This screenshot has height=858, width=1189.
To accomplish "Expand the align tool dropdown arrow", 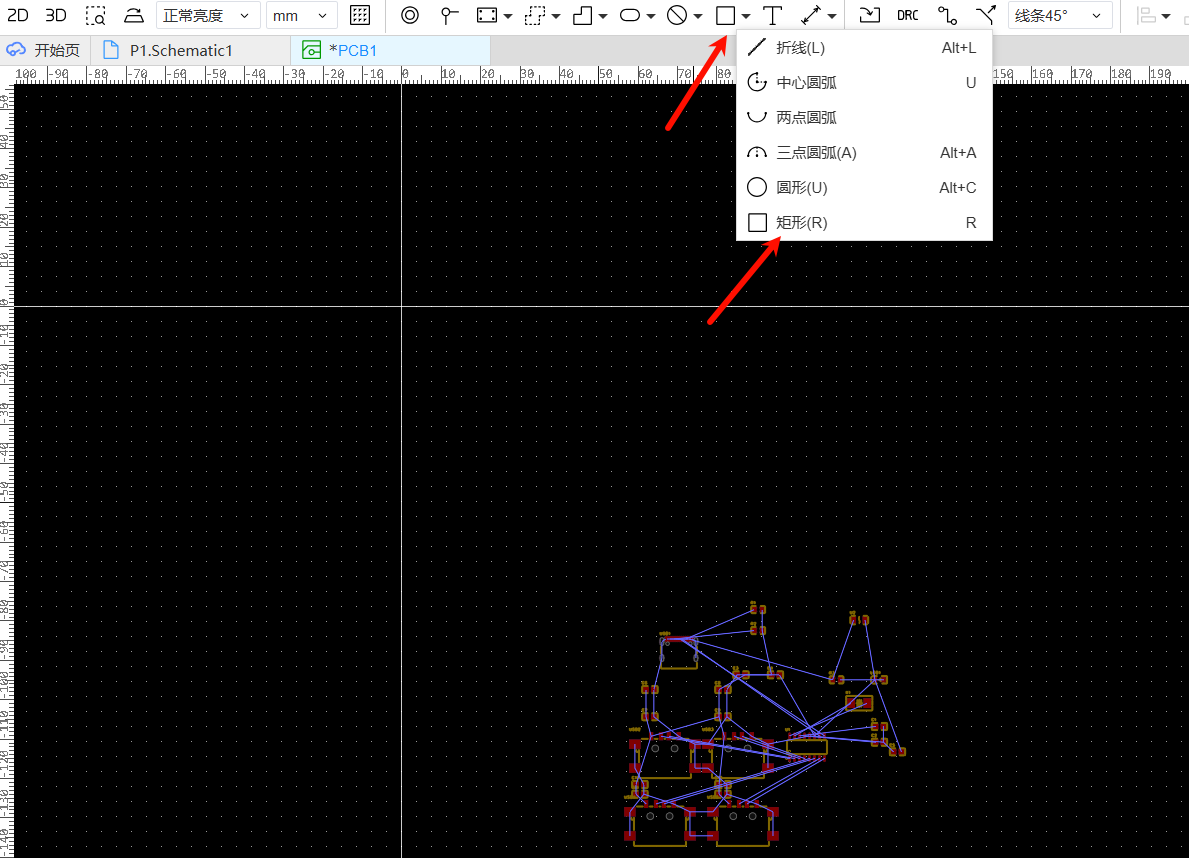I will pos(1165,16).
